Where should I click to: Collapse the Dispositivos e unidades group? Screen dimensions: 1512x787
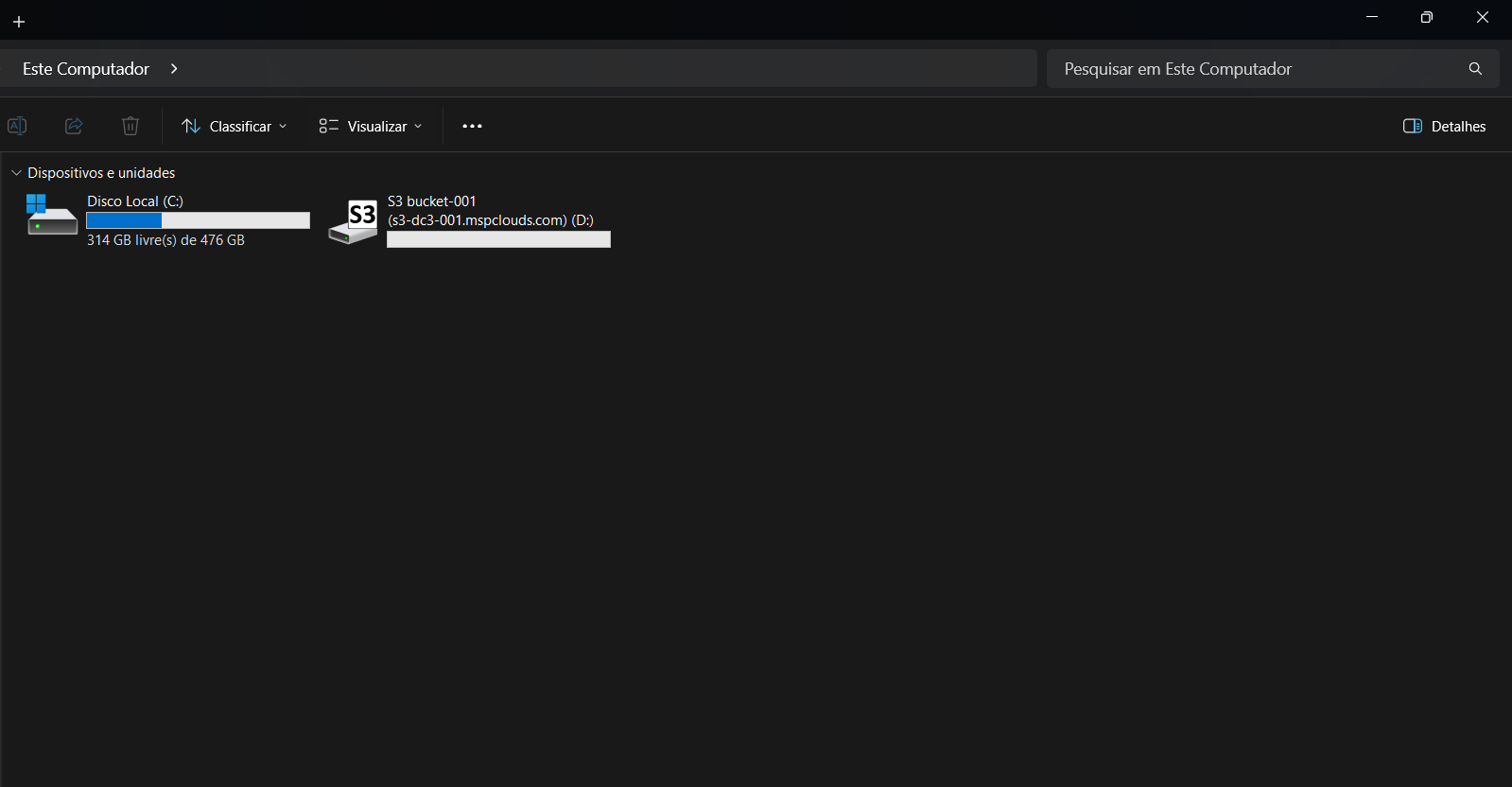(x=16, y=173)
